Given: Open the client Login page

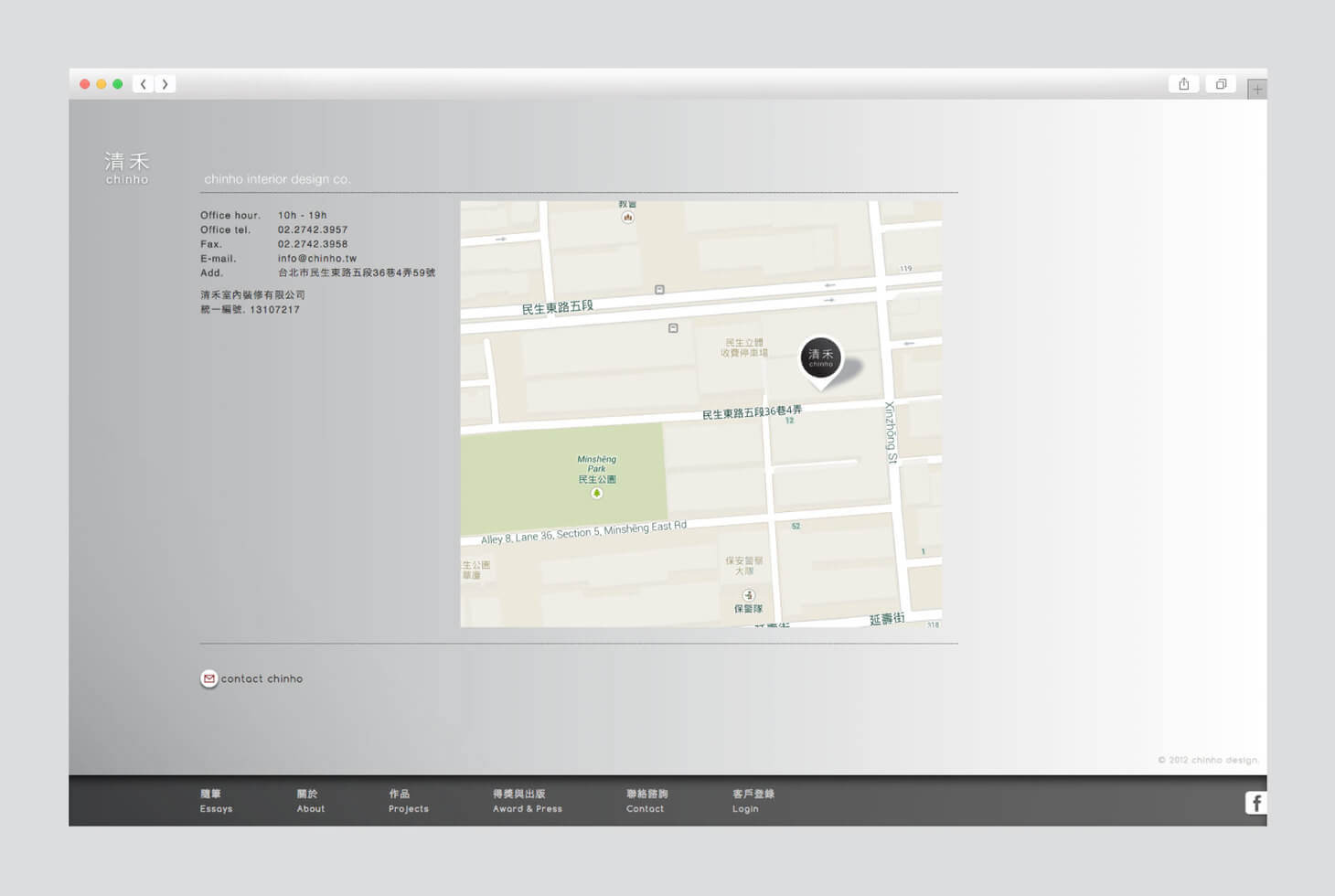Looking at the screenshot, I should click(752, 801).
